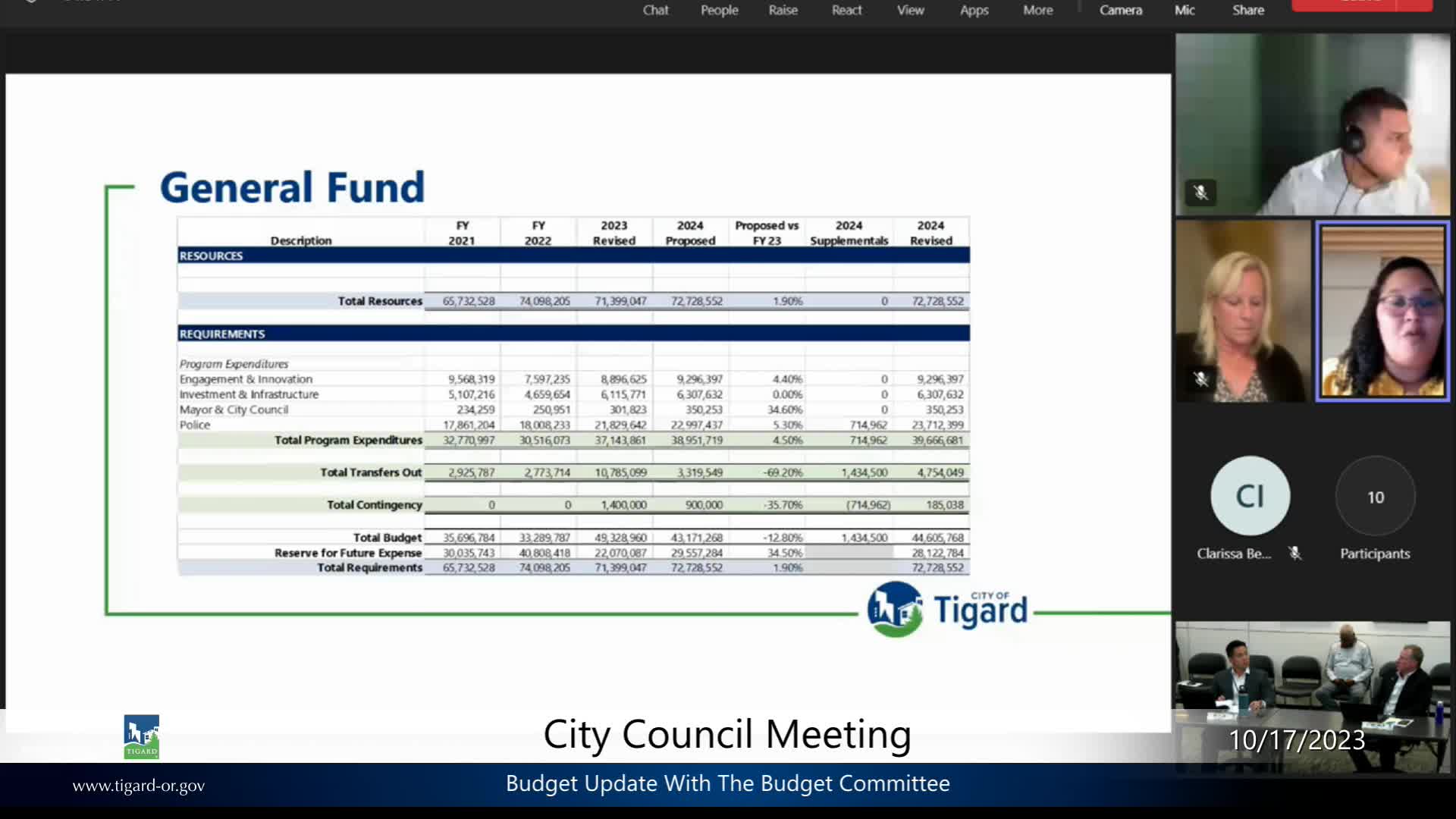Viewport: 1456px width, 819px height.
Task: Open the 10 Participants overflow circle
Action: coord(1375,497)
